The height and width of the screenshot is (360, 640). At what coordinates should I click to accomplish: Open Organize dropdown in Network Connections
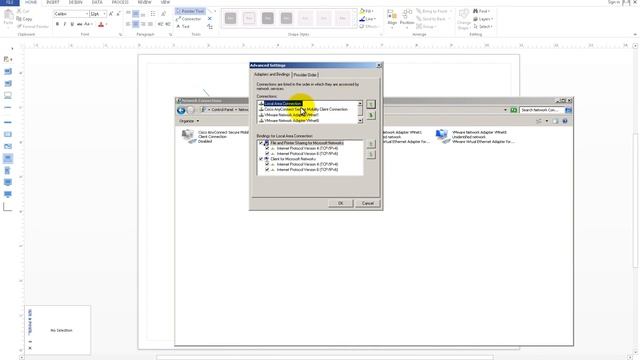189,121
